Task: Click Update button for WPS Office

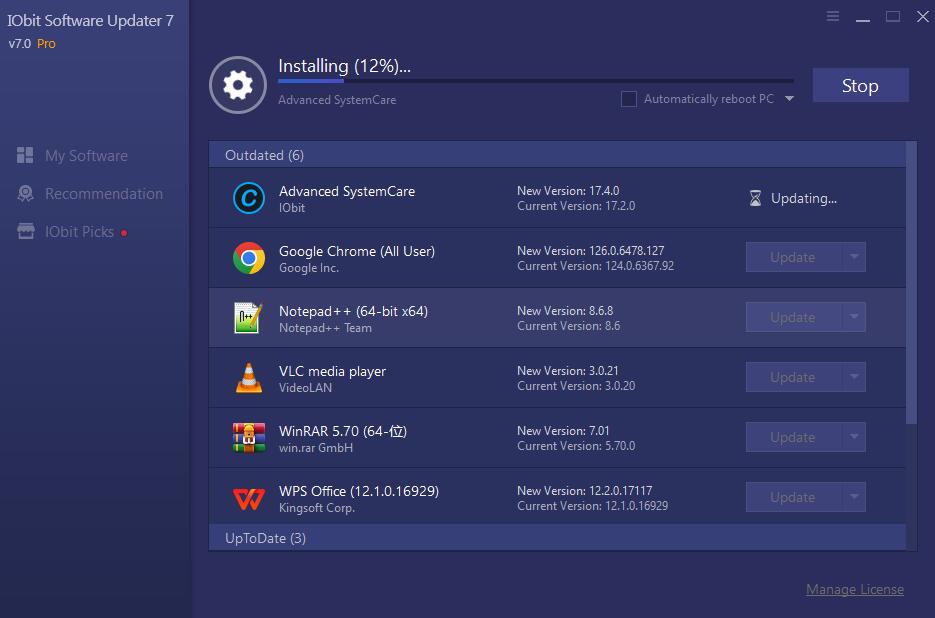Action: (794, 497)
